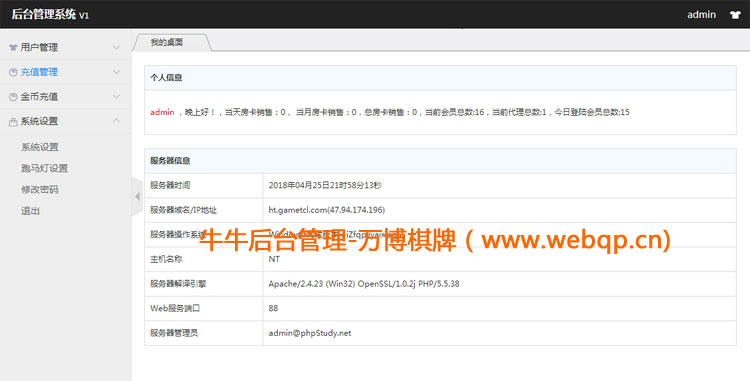Click the 充值管理 clock icon
This screenshot has width=750, height=381.
point(13,72)
